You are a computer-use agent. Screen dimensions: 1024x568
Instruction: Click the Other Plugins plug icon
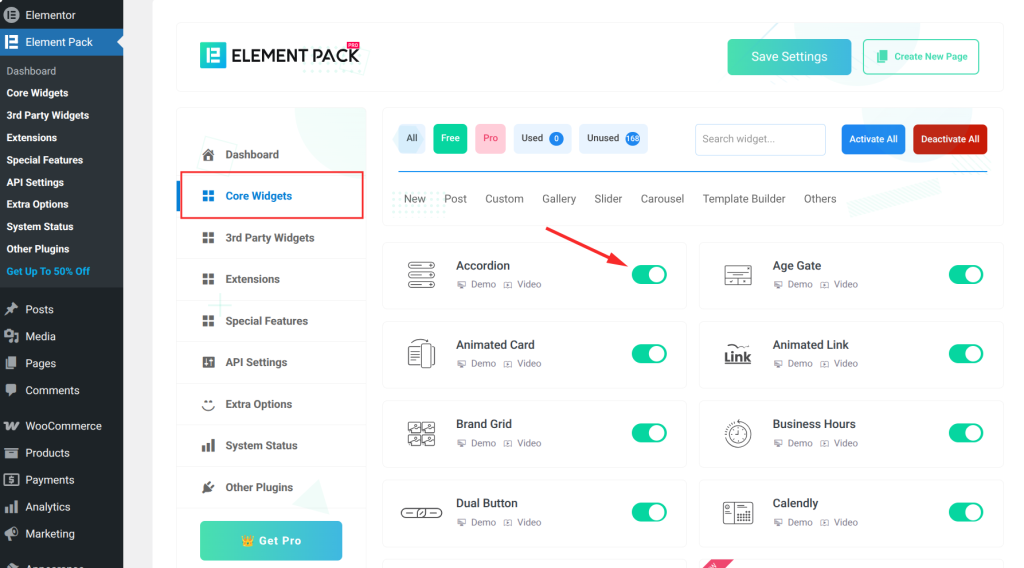(x=208, y=487)
